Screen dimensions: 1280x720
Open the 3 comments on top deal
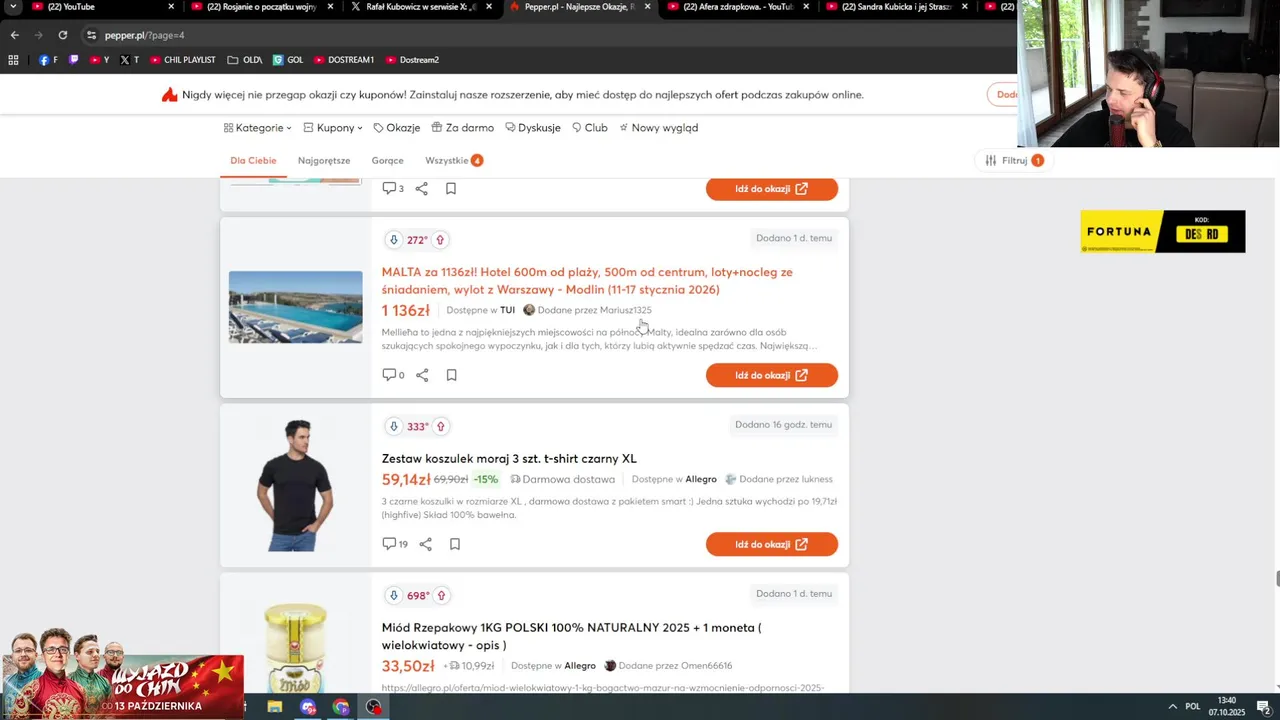tap(393, 188)
